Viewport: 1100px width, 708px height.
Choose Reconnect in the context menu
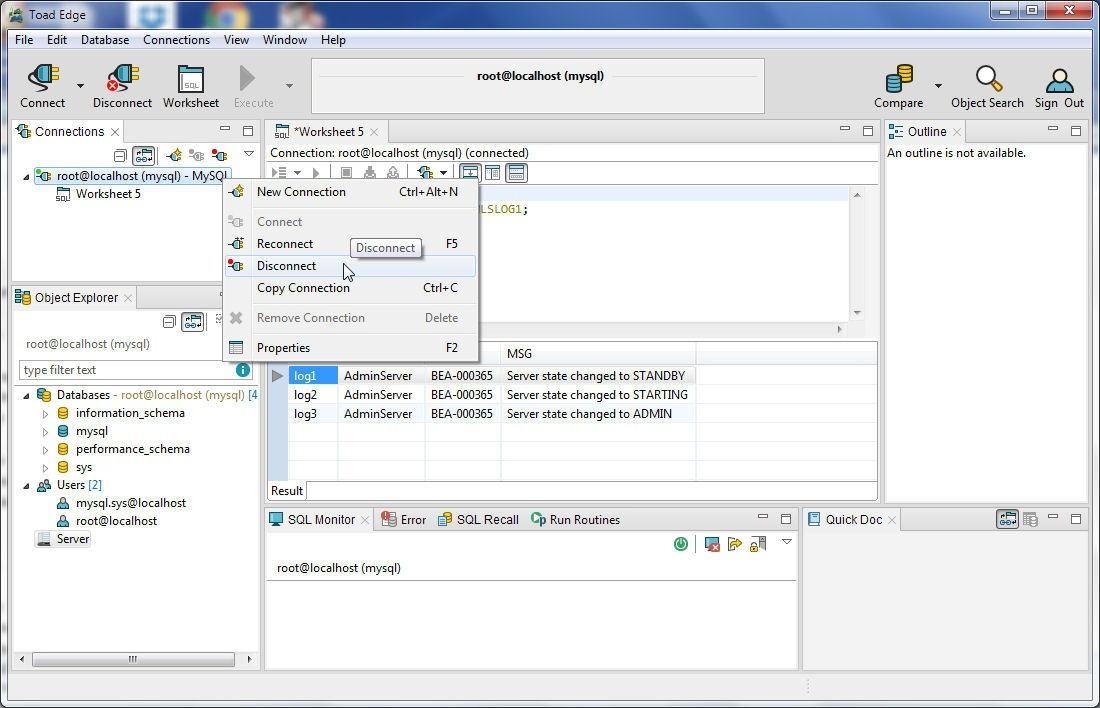350,243
